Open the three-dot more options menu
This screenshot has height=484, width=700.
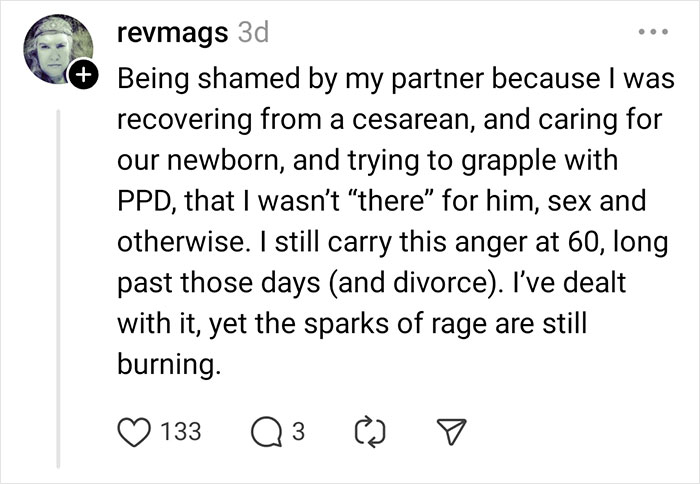tap(655, 34)
